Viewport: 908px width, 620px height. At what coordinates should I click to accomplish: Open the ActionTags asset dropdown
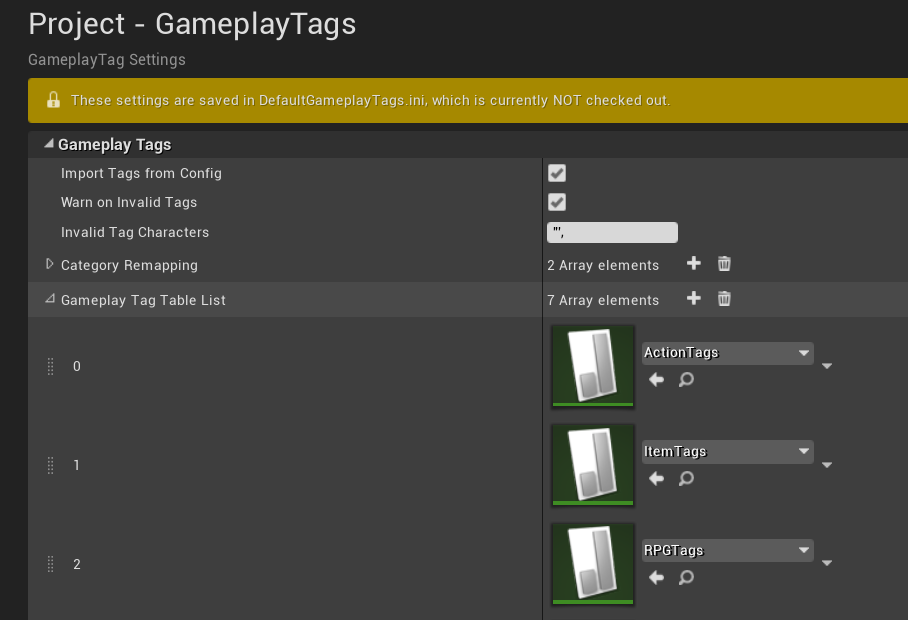(x=727, y=353)
